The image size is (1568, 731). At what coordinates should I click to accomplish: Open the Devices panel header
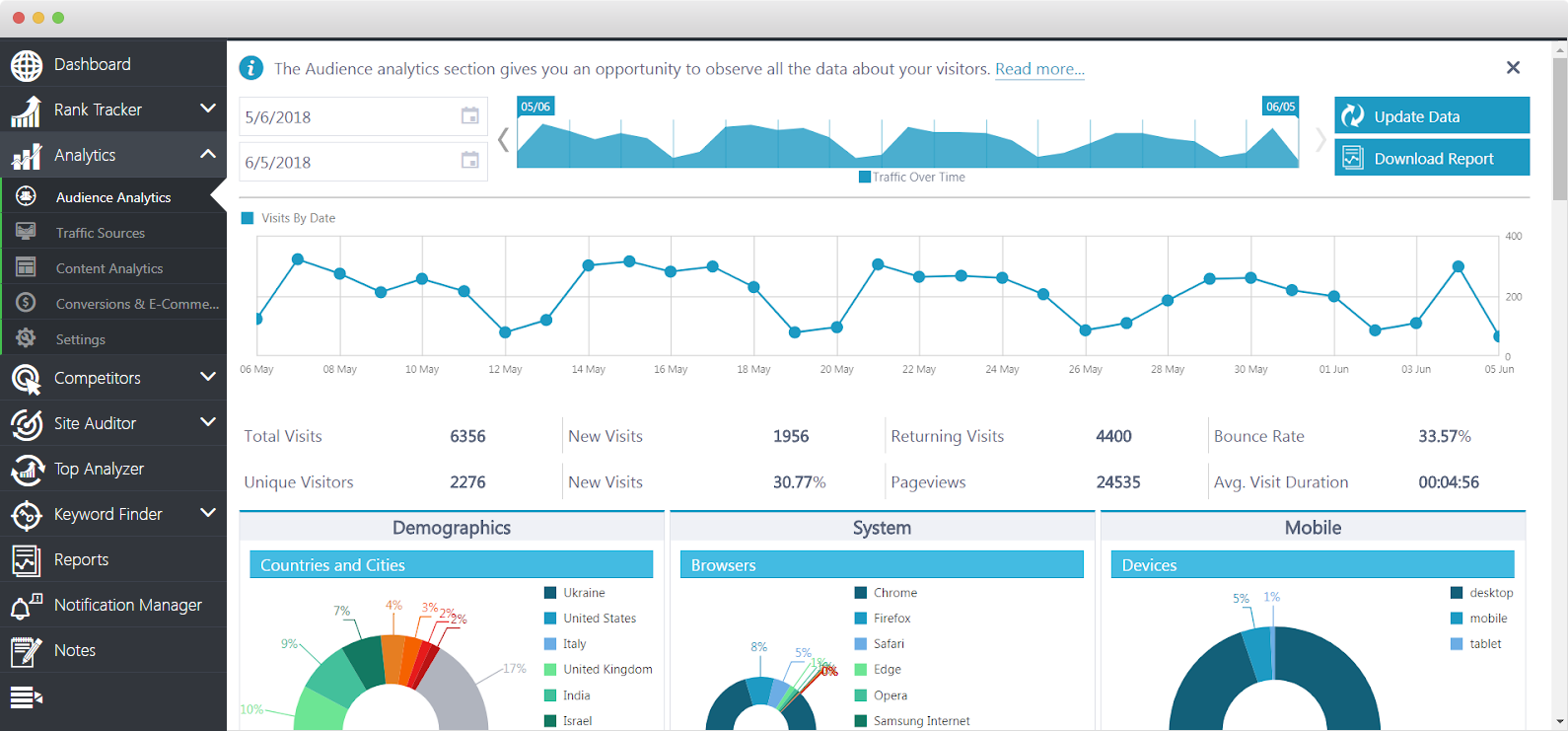[1313, 565]
